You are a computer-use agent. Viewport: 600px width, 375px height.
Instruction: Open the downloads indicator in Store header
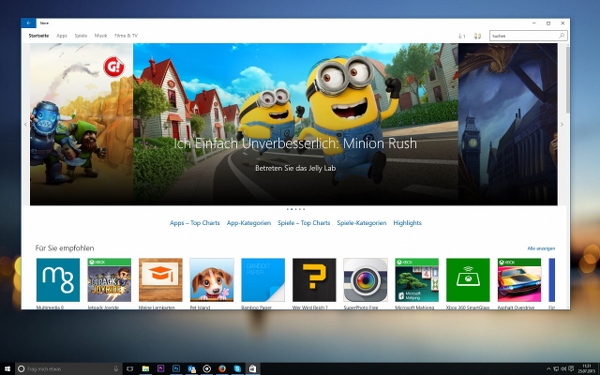(462, 36)
